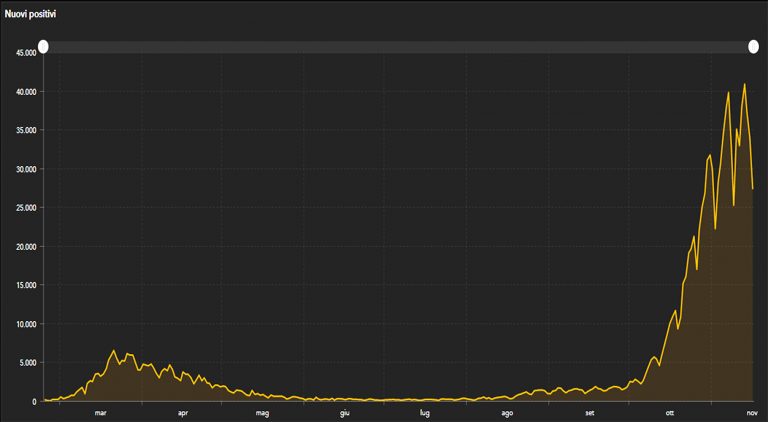768x422 pixels.
Task: Click the 'apr' month label
Action: click(x=183, y=413)
